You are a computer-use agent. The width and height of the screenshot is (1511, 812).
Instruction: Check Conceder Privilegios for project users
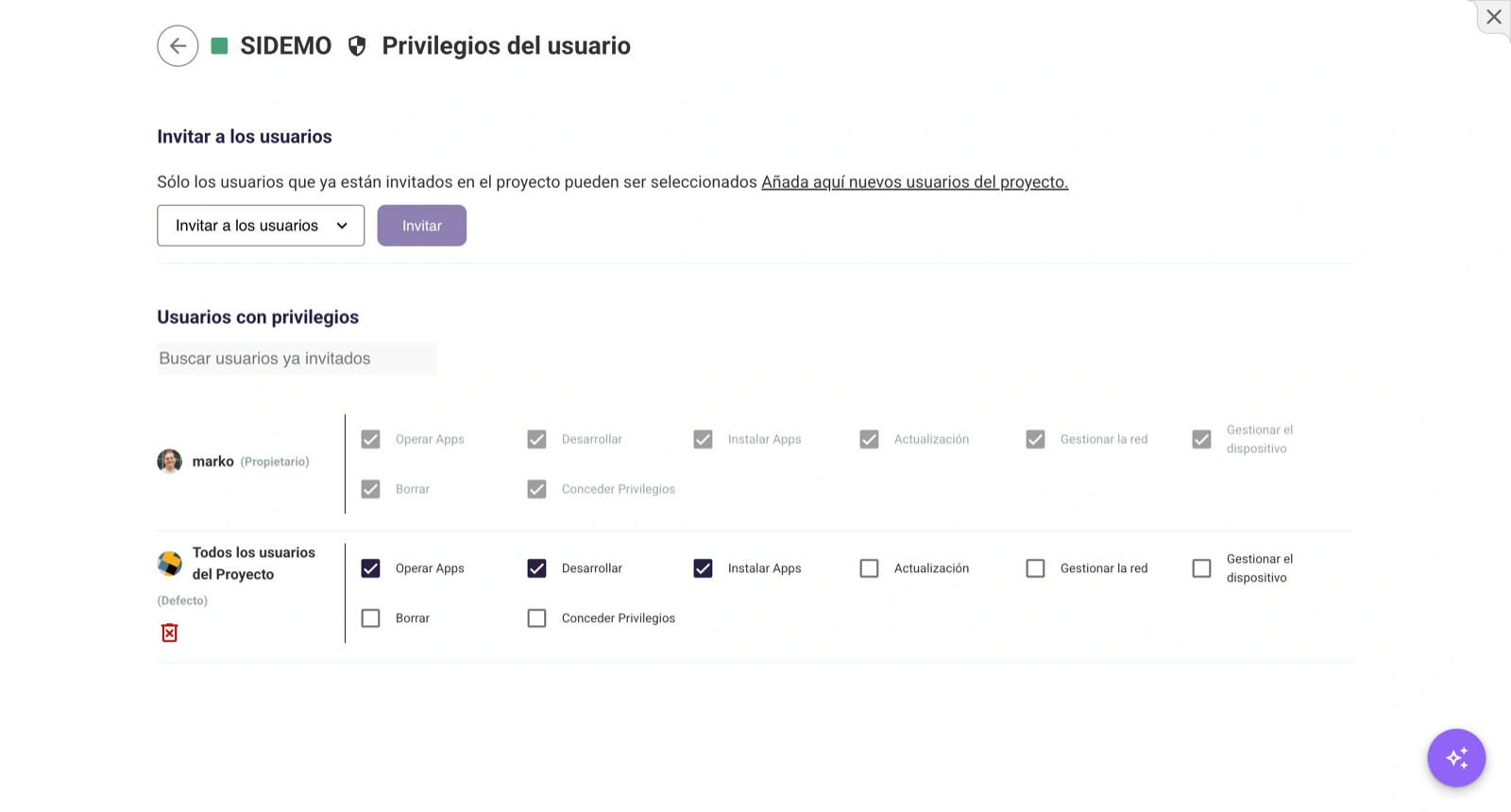point(536,618)
